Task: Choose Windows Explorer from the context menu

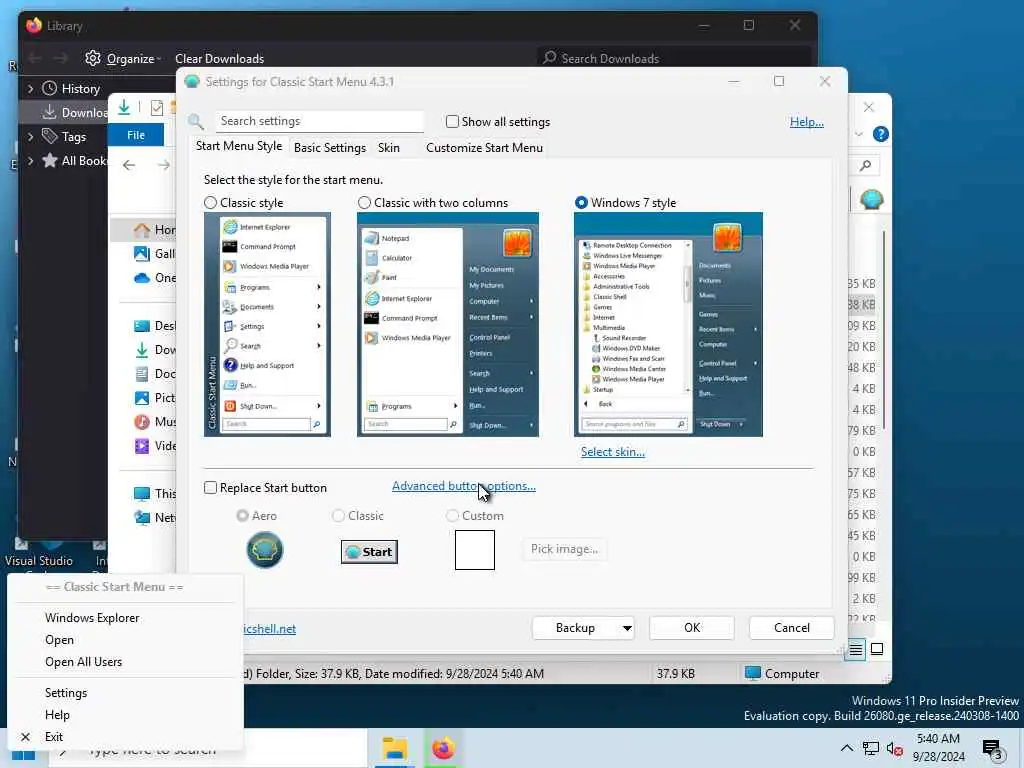Action: click(92, 618)
